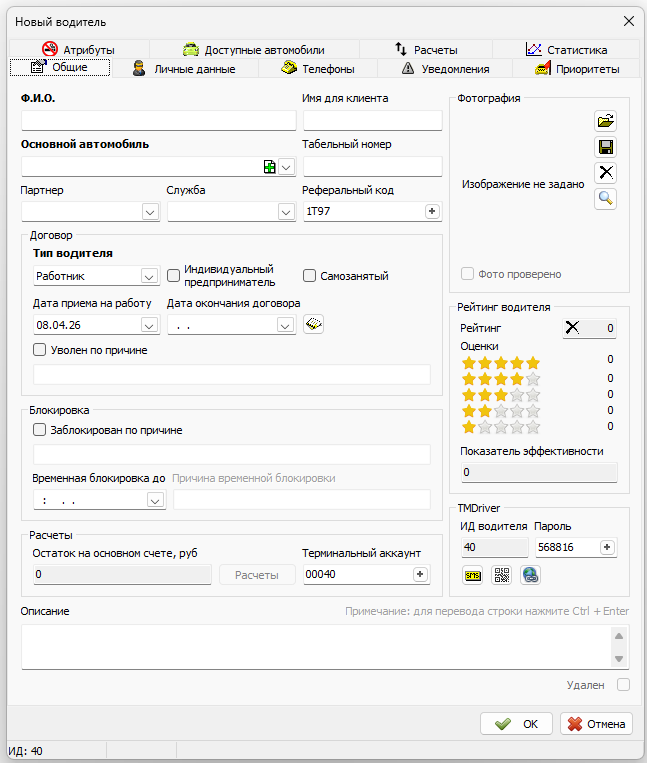Delete photo with X icon

pos(605,173)
